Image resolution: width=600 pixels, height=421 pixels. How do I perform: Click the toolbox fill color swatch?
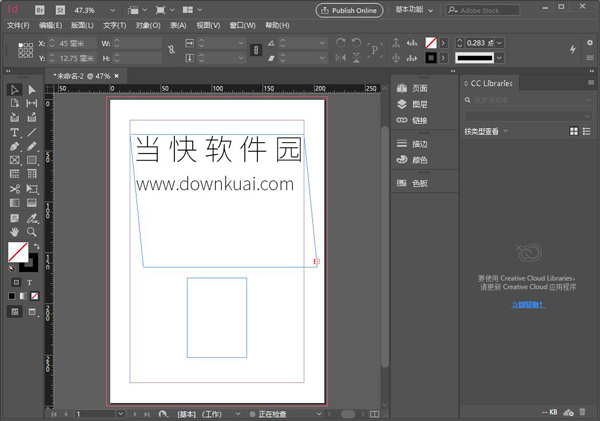coord(18,252)
